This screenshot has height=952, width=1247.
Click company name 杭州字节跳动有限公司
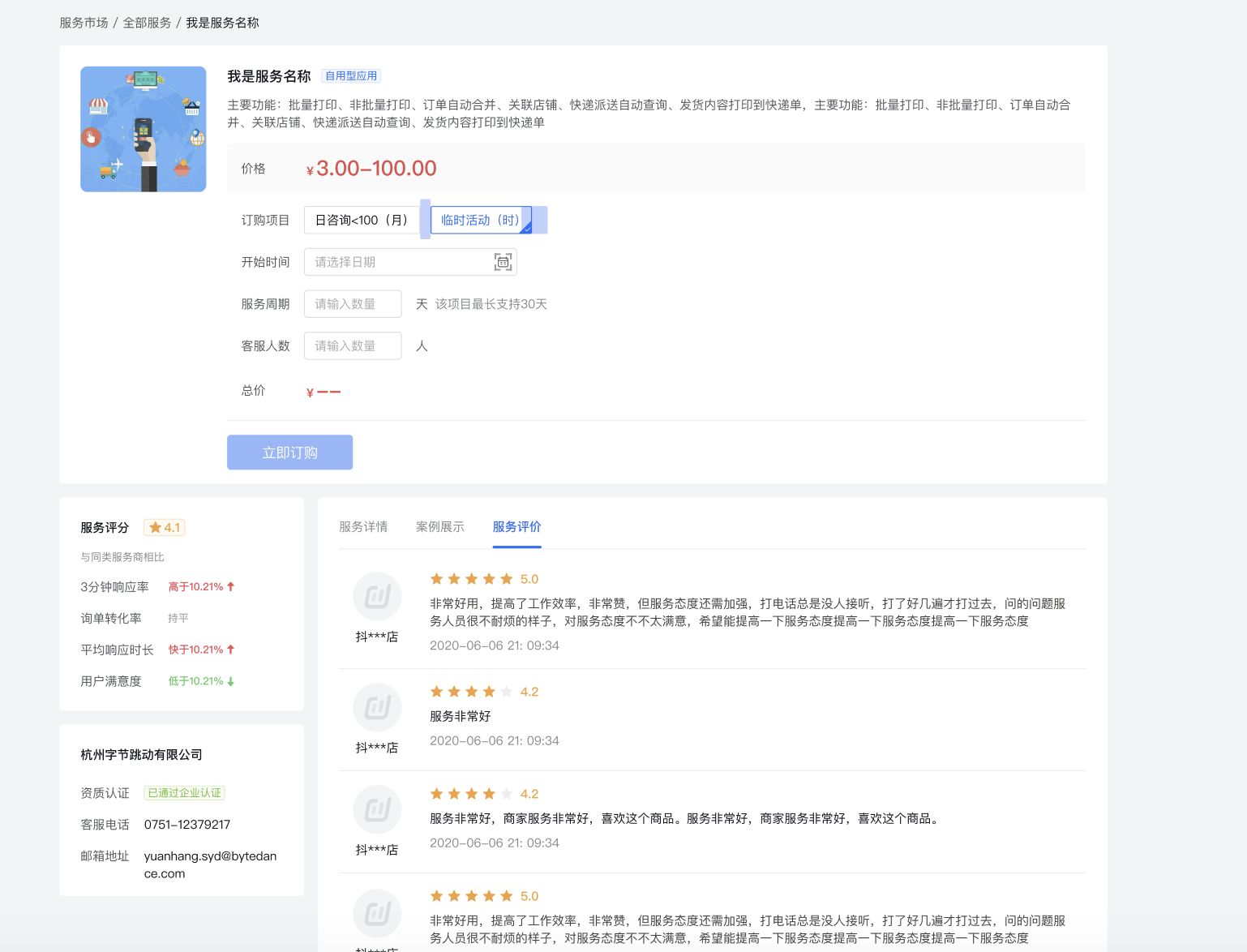pos(141,755)
